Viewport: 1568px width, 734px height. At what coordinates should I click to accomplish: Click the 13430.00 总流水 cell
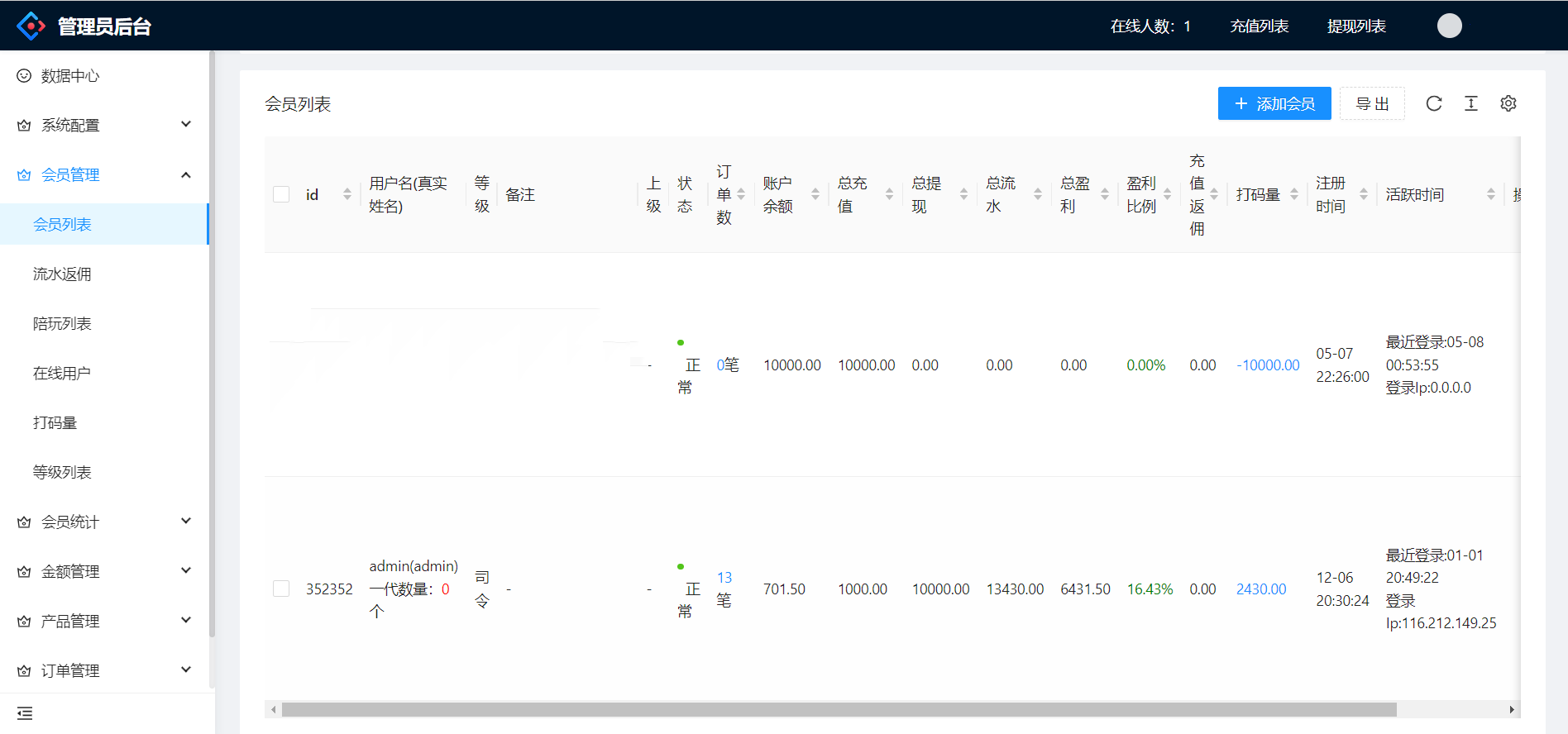click(1015, 589)
